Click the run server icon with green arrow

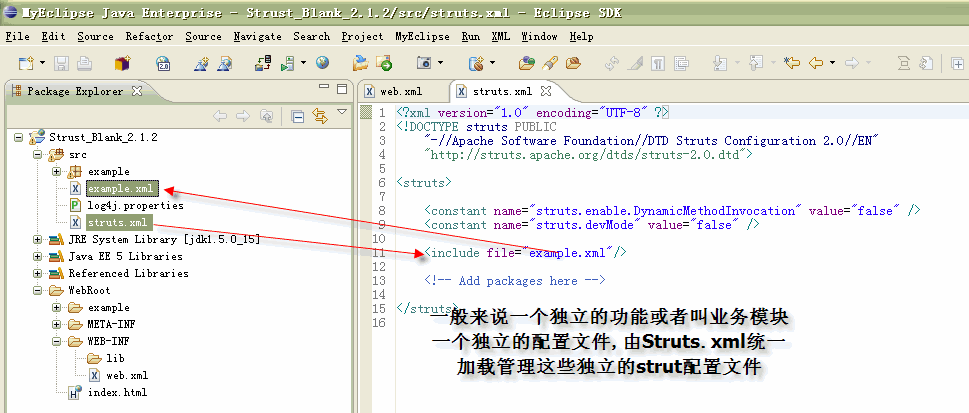(287, 63)
